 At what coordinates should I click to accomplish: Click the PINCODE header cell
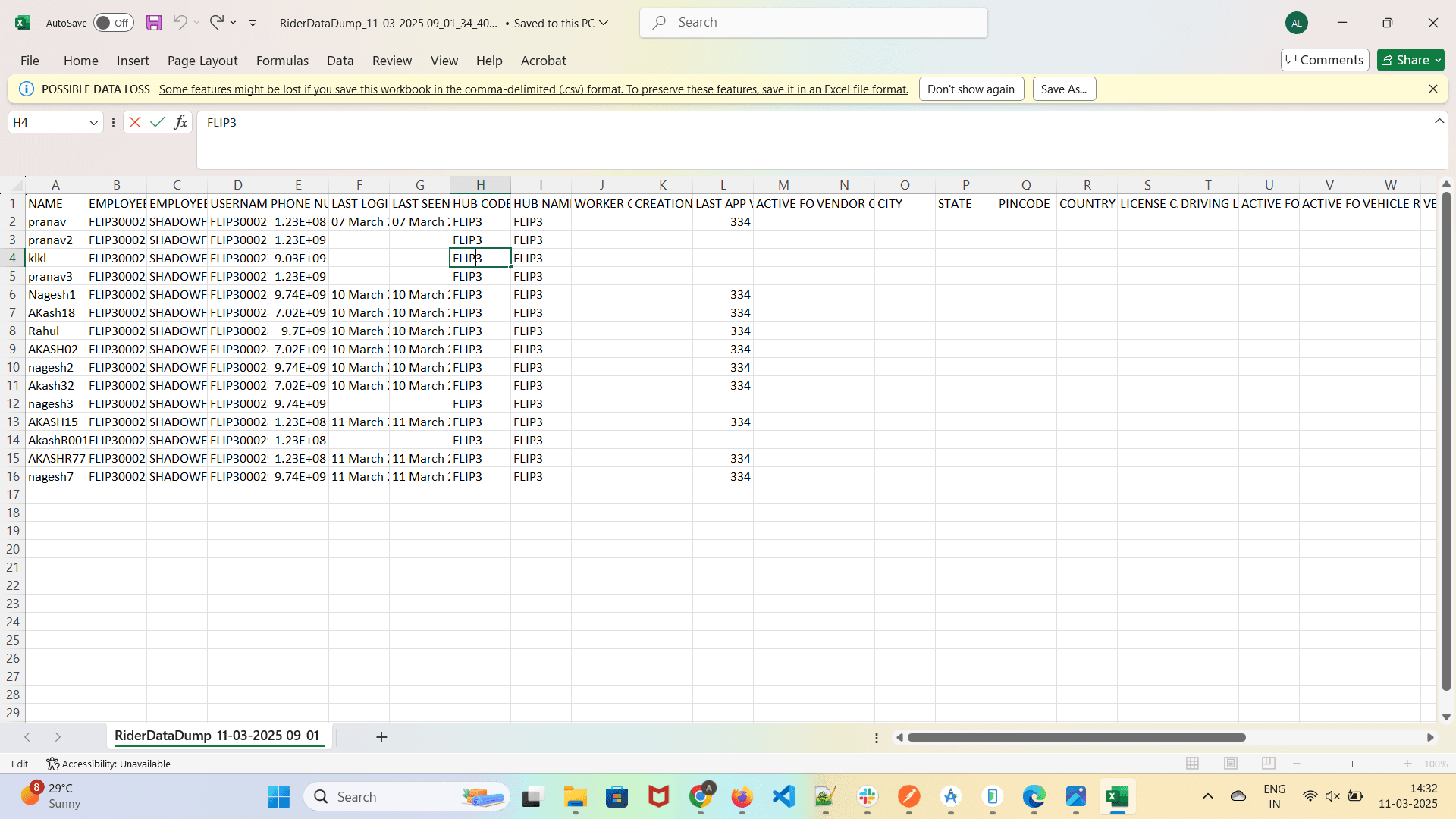pos(1026,203)
